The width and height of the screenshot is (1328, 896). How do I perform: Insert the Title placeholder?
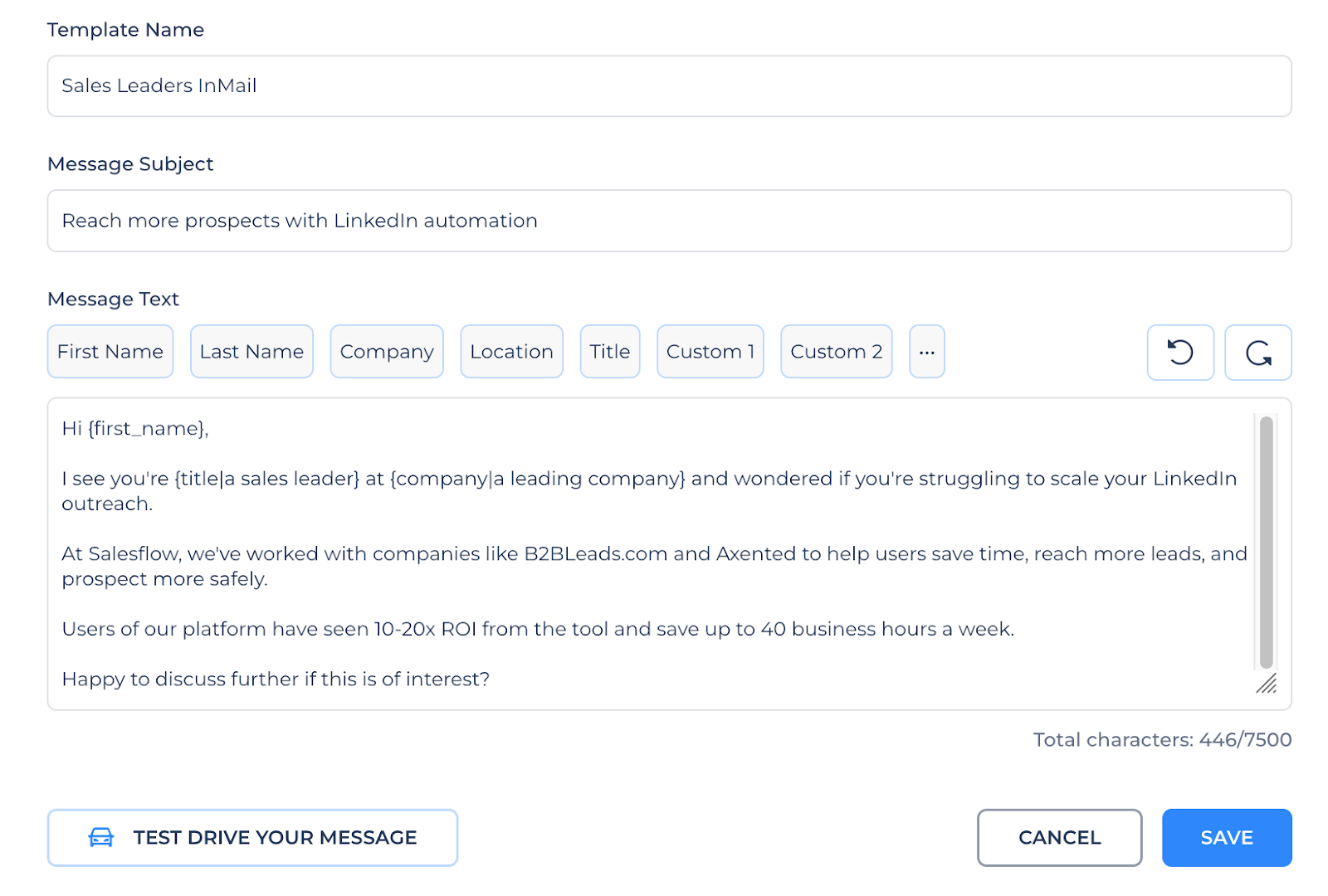[609, 352]
